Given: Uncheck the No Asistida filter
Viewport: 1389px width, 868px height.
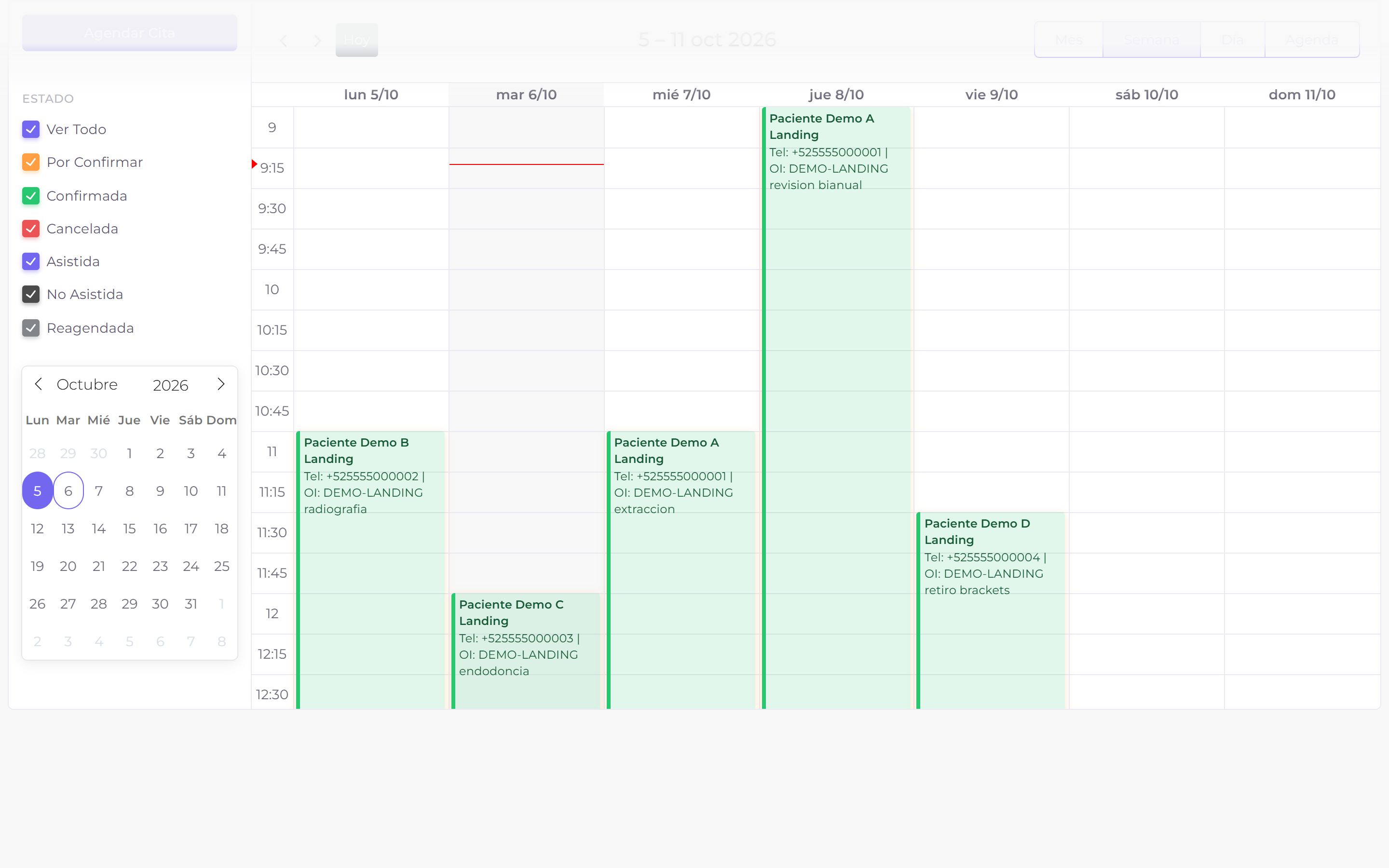Looking at the screenshot, I should coord(31,295).
